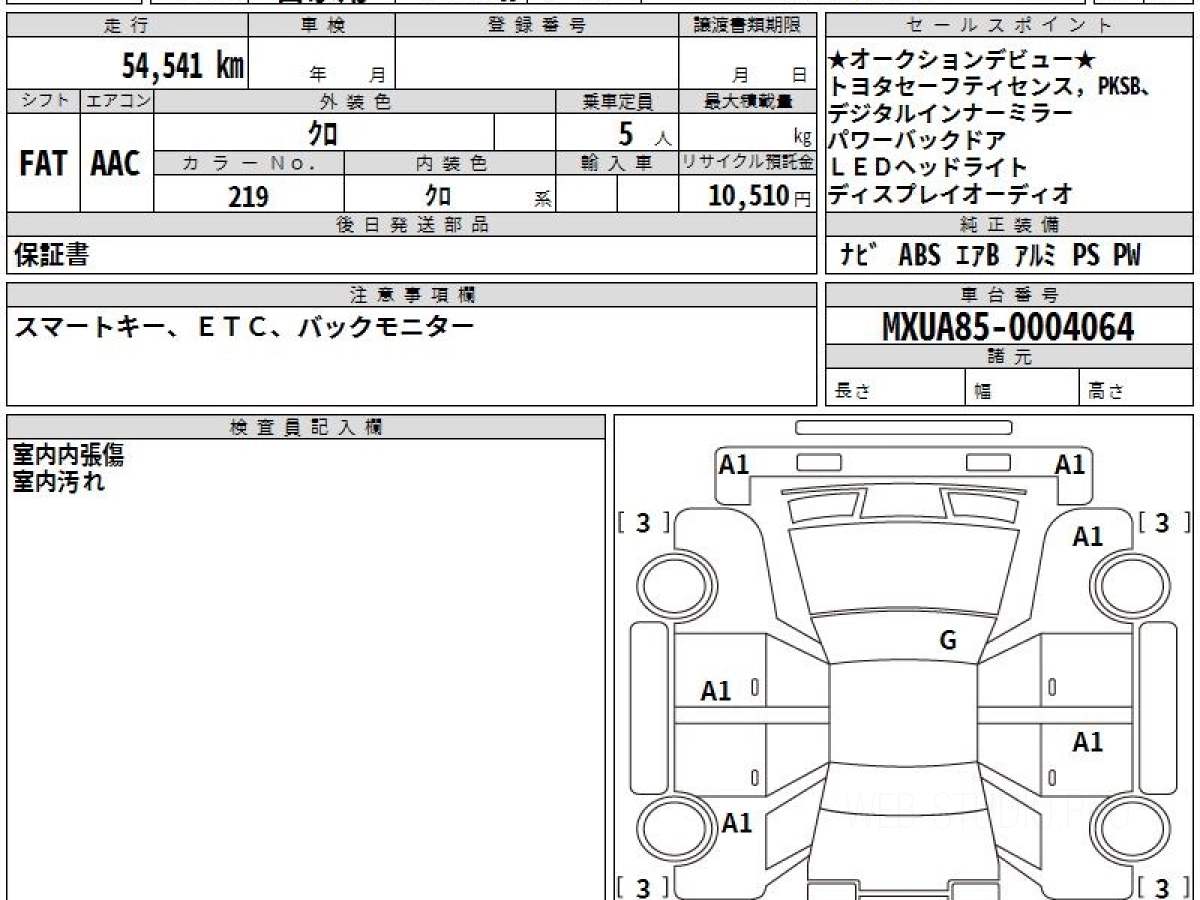The image size is (1200, 900).
Task: Click the 系 suffix in the interior color cell
Action: click(x=542, y=199)
